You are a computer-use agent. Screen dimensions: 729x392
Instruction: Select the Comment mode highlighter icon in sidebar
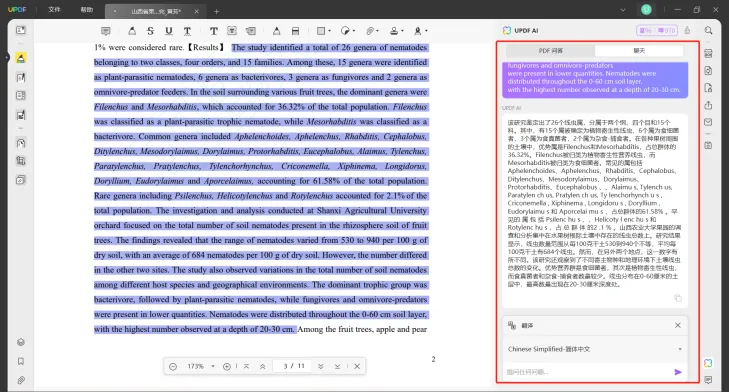20,58
